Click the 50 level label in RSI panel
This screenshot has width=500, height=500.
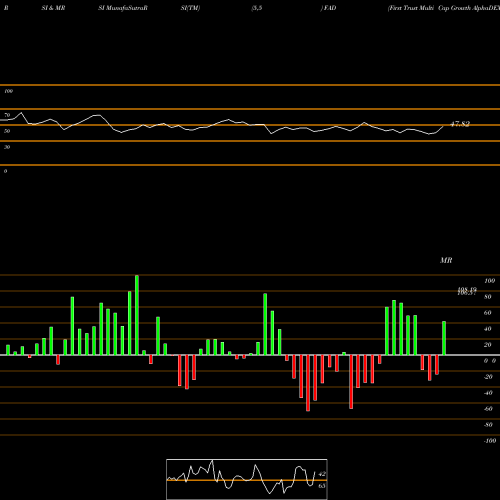point(7,131)
